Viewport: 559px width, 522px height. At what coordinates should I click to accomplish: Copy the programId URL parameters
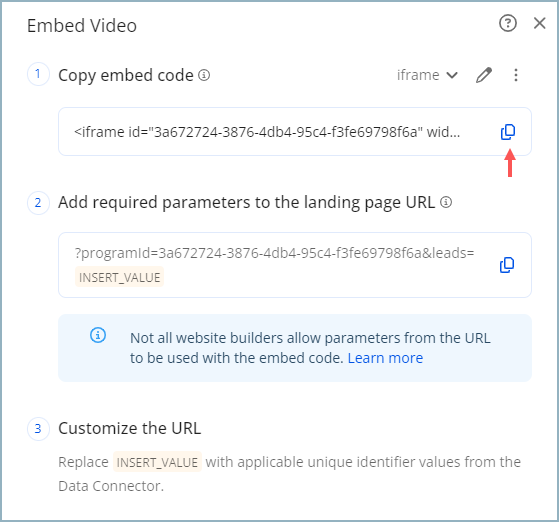click(507, 265)
